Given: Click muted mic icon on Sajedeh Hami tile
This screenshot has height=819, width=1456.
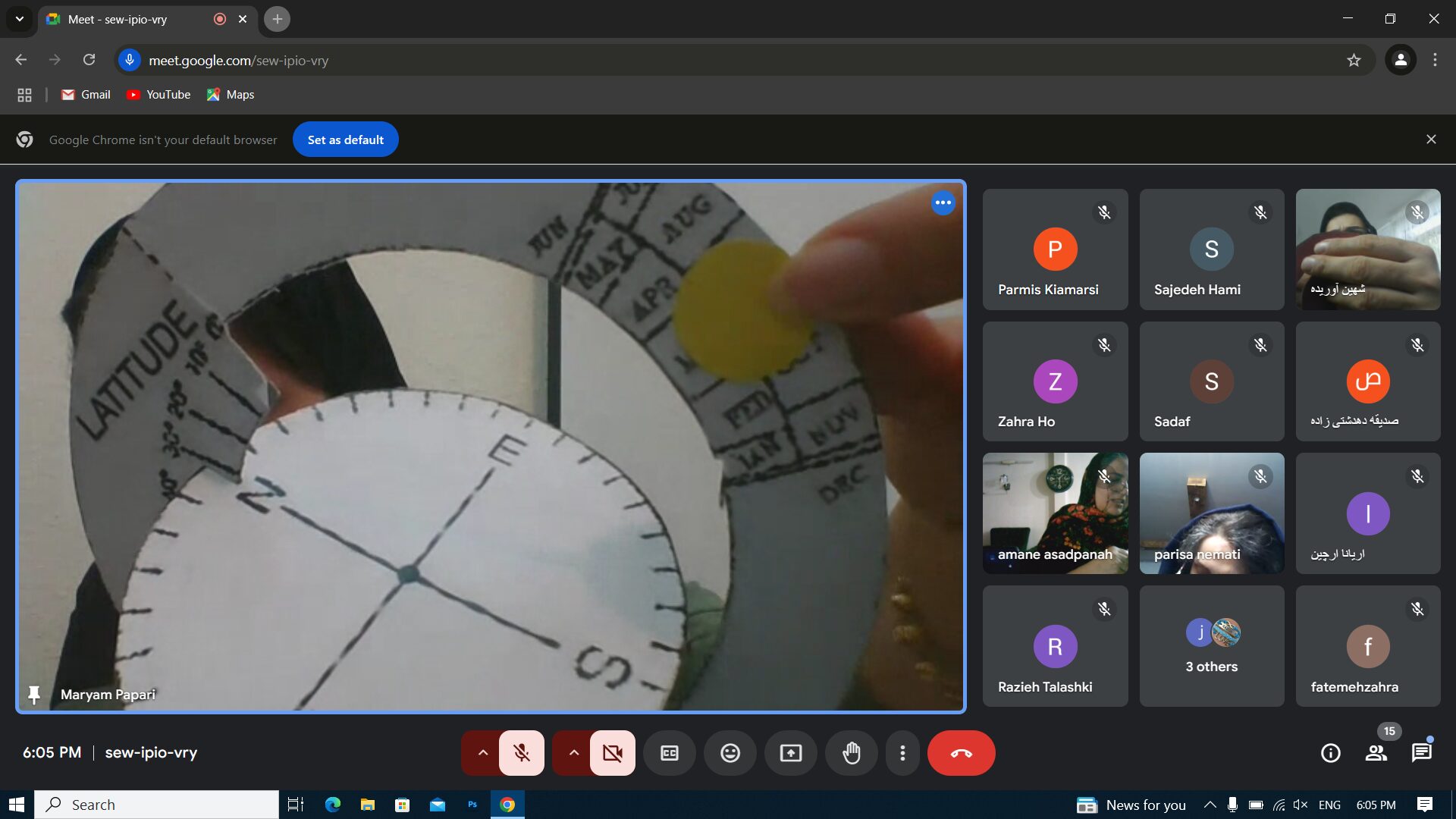Looking at the screenshot, I should pos(1260,212).
